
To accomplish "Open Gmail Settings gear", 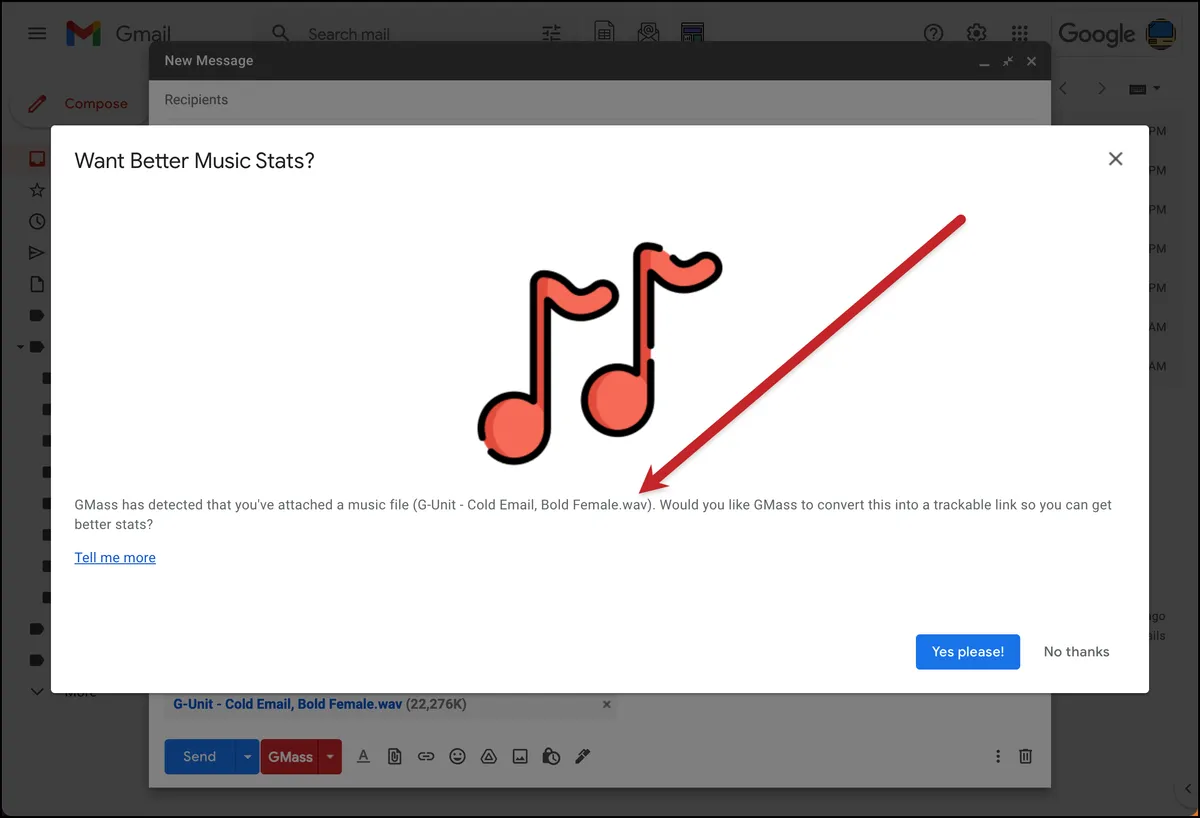I will pos(977,33).
